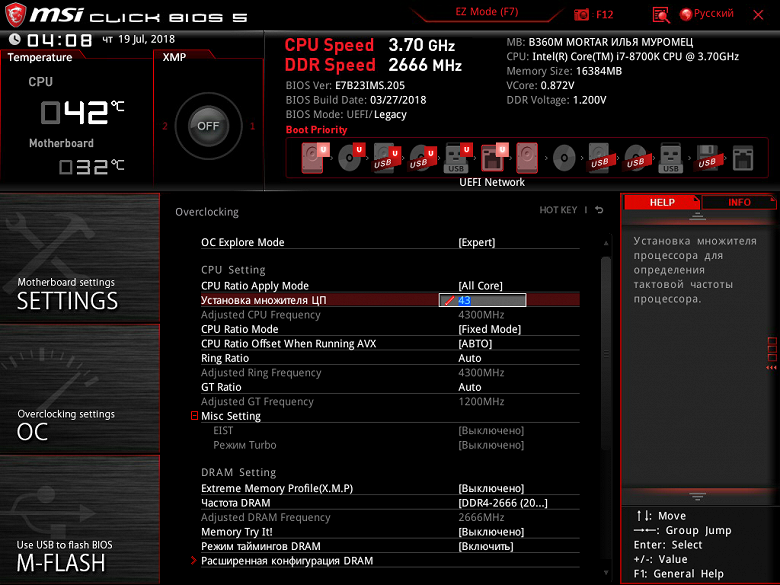This screenshot has height=585, width=780.
Task: Go back using the arrow beside HOT KEY
Action: [x=599, y=210]
